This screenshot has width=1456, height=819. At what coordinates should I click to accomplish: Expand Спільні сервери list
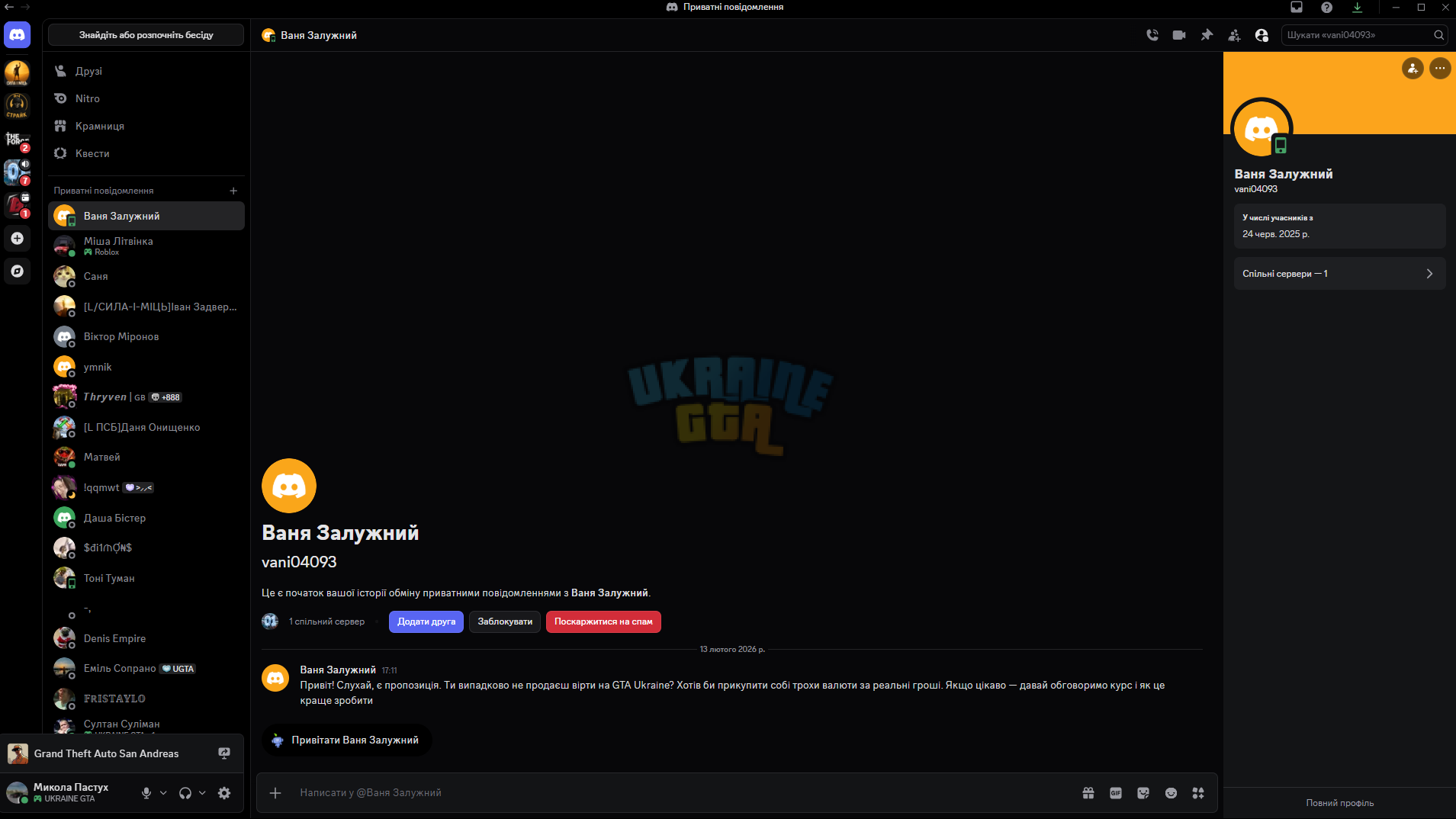tap(1339, 274)
